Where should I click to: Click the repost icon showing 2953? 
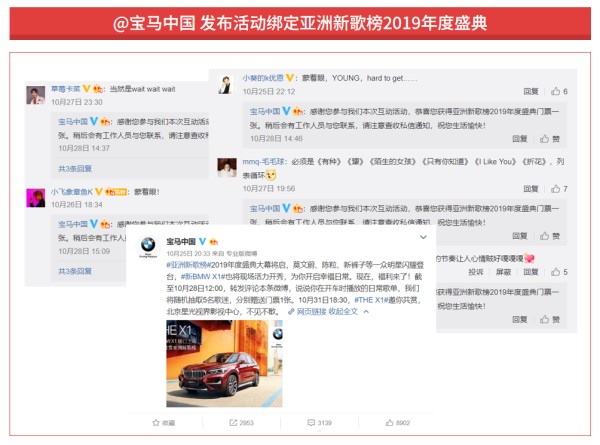(241, 423)
